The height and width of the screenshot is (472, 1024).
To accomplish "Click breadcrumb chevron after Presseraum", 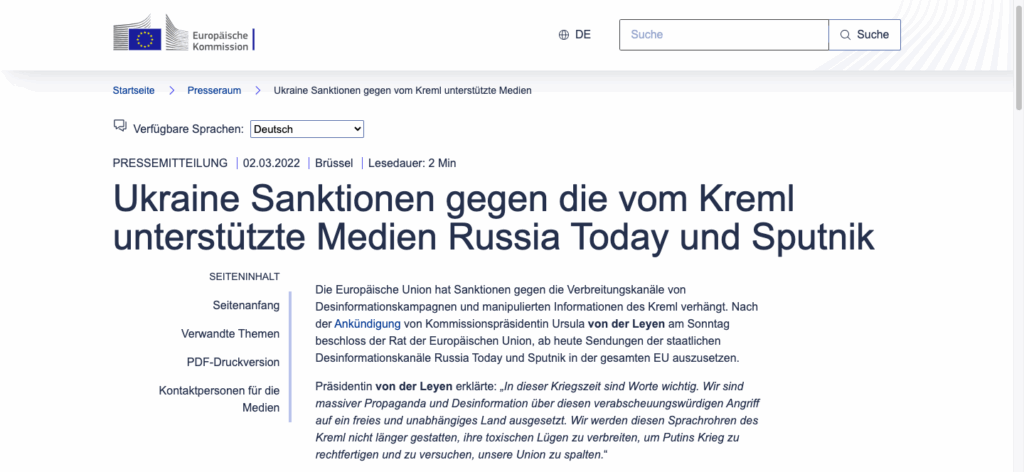I will click(x=258, y=90).
